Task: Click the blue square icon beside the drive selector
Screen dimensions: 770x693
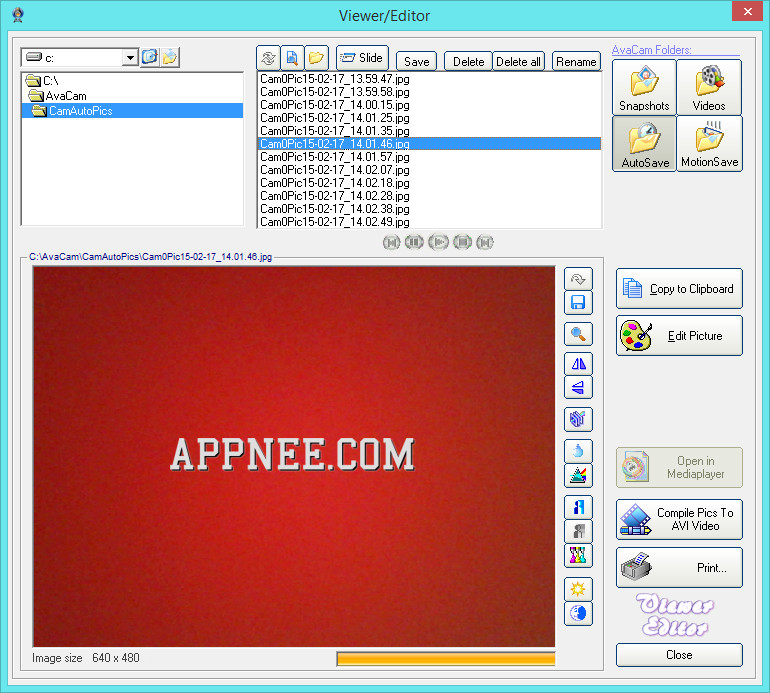Action: coord(150,57)
